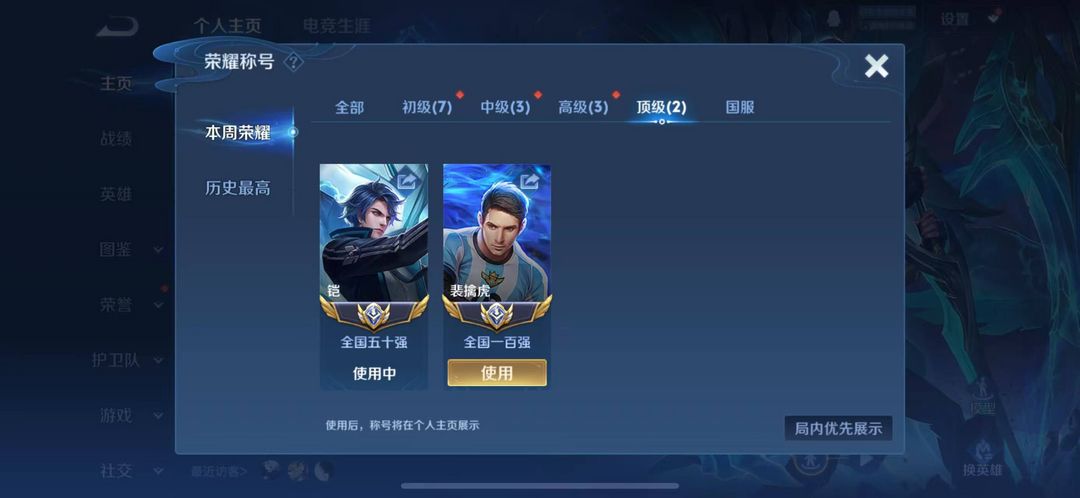
Task: Open the 荣耀称号 help question mark icon
Action: coord(293,62)
